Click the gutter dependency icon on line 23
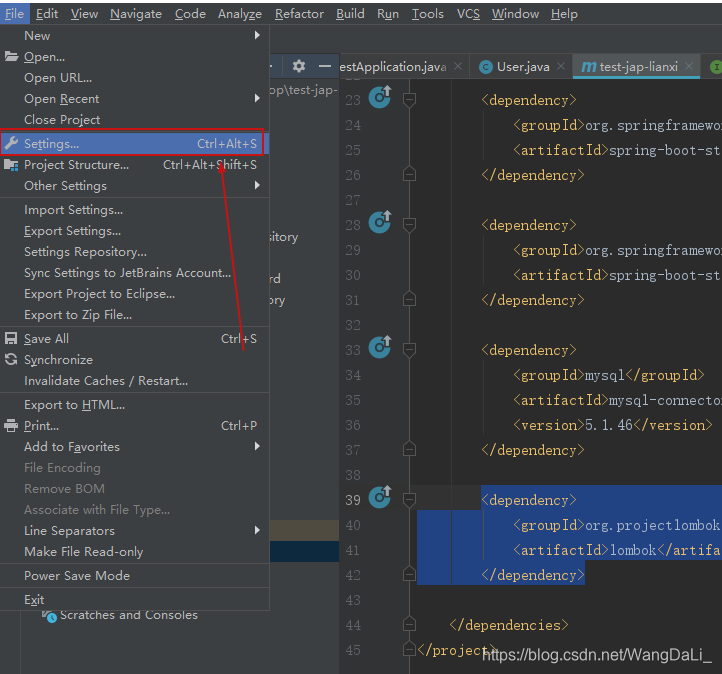Image resolution: width=722 pixels, height=674 pixels. click(x=380, y=97)
